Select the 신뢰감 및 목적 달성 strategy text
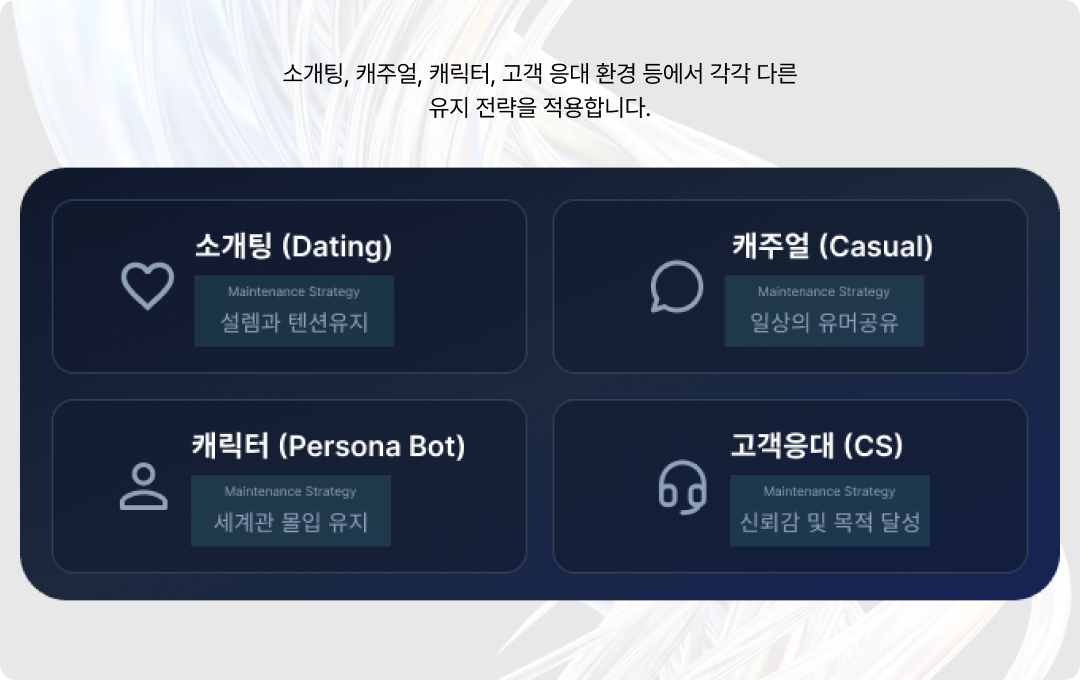 click(x=829, y=522)
